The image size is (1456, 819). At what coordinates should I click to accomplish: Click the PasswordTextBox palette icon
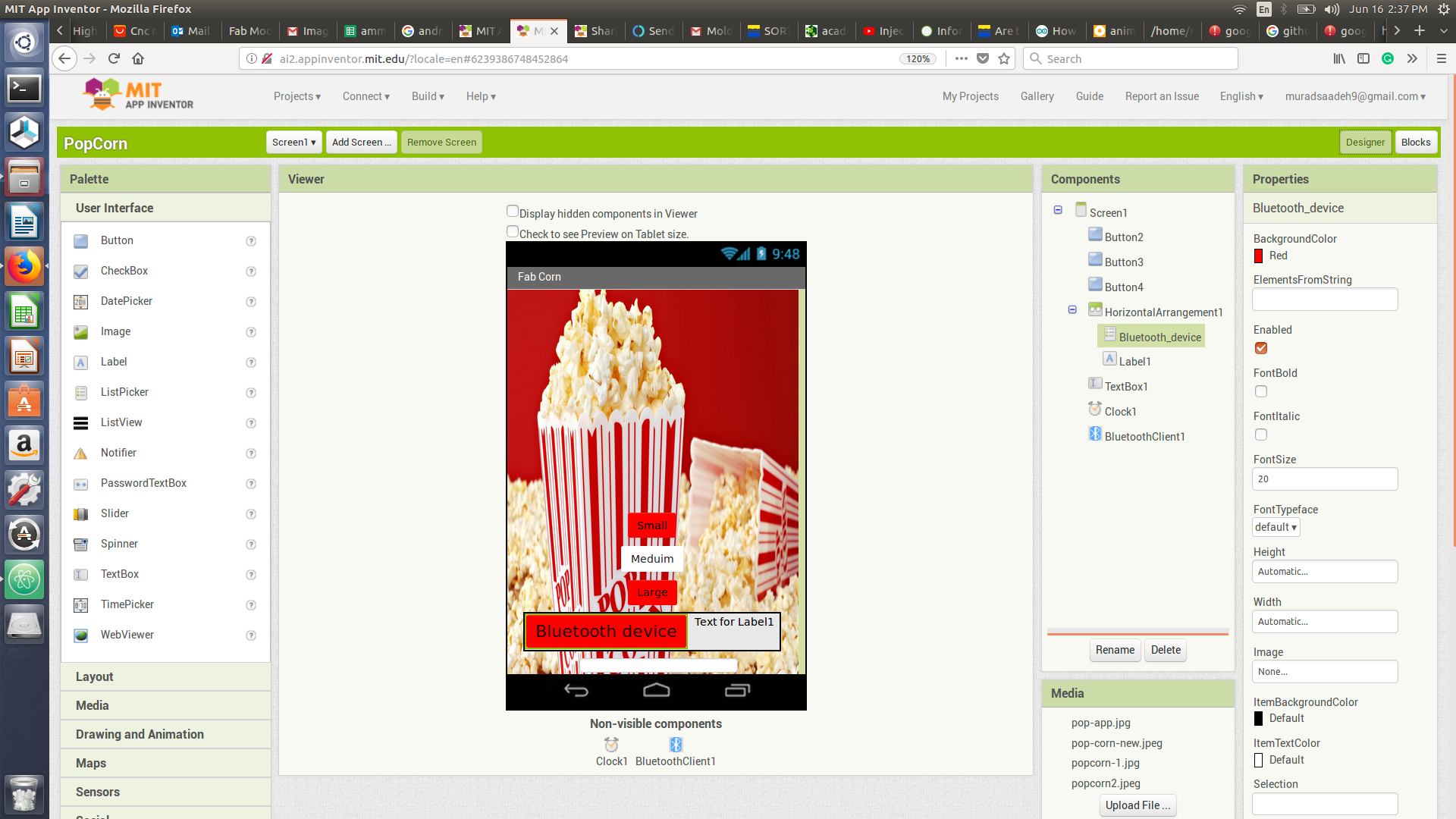[81, 484]
